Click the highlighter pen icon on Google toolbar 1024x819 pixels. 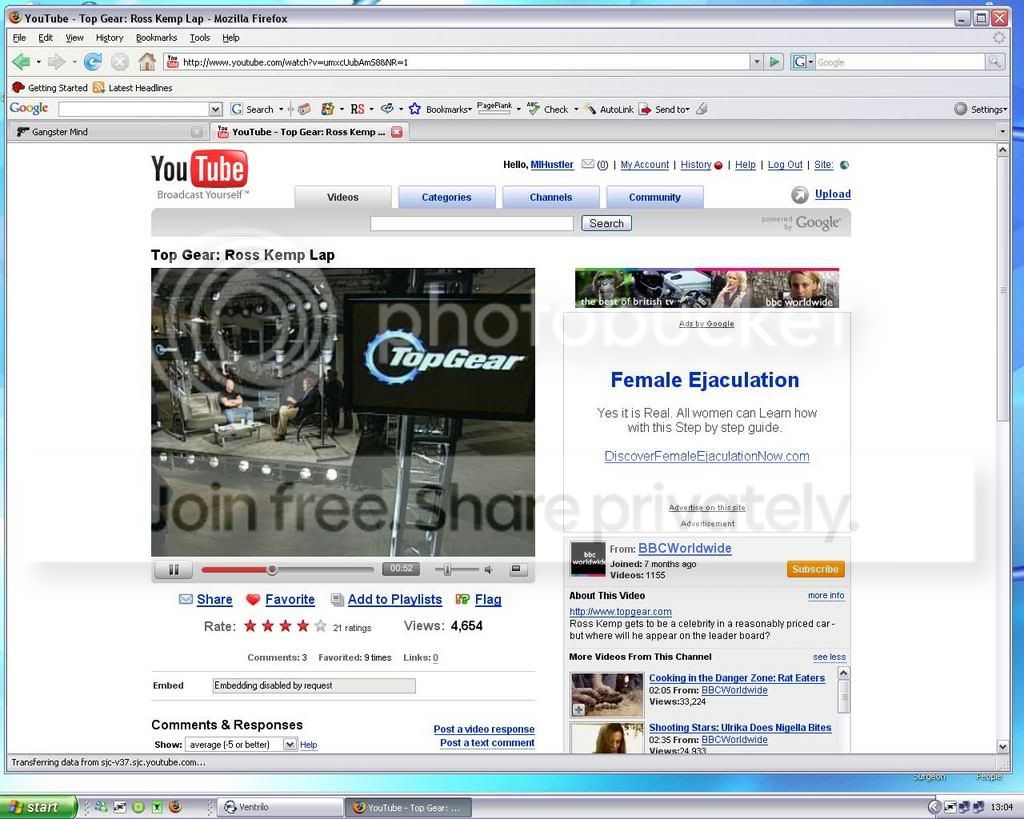[x=702, y=109]
